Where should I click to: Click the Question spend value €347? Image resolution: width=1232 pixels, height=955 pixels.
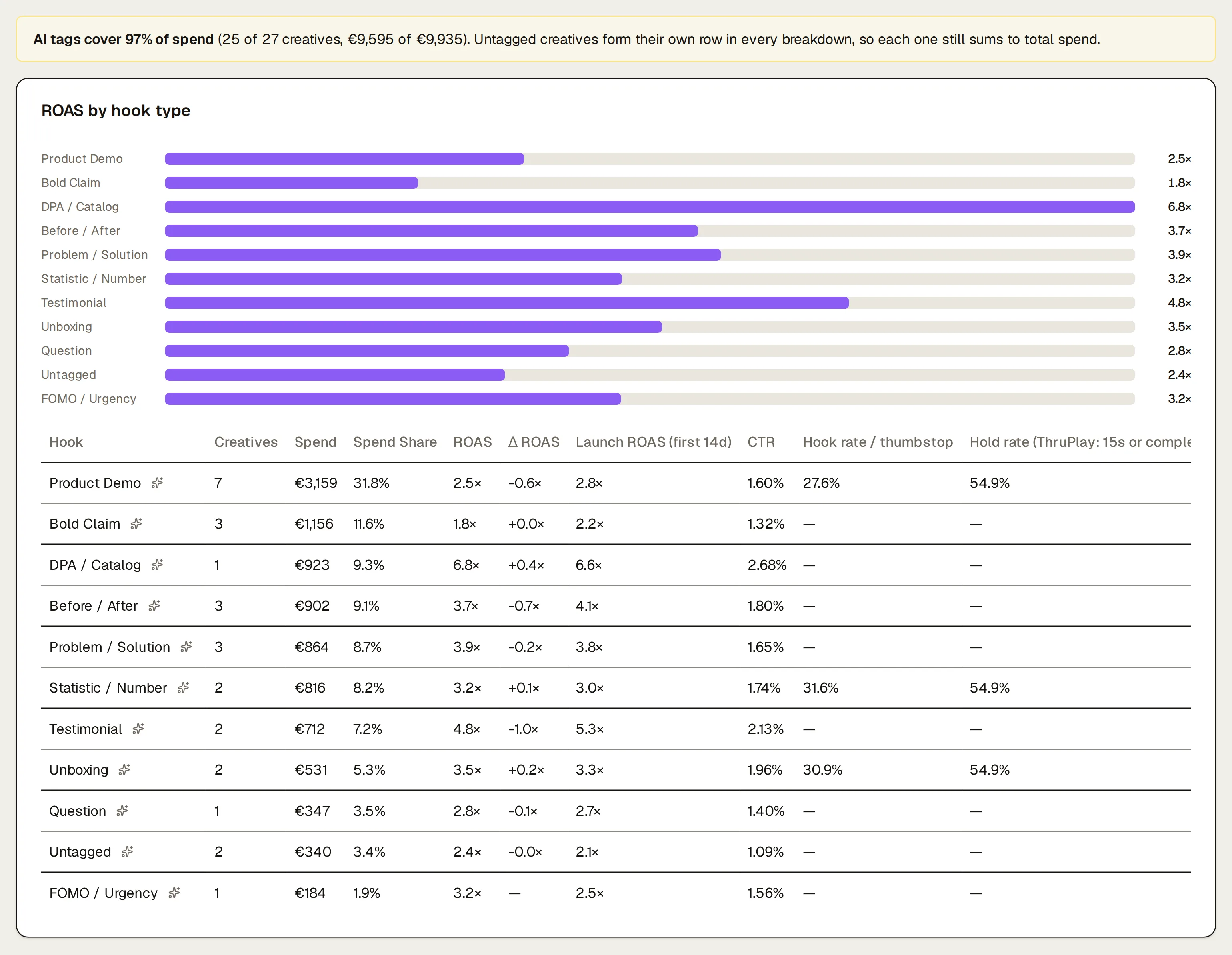(312, 811)
